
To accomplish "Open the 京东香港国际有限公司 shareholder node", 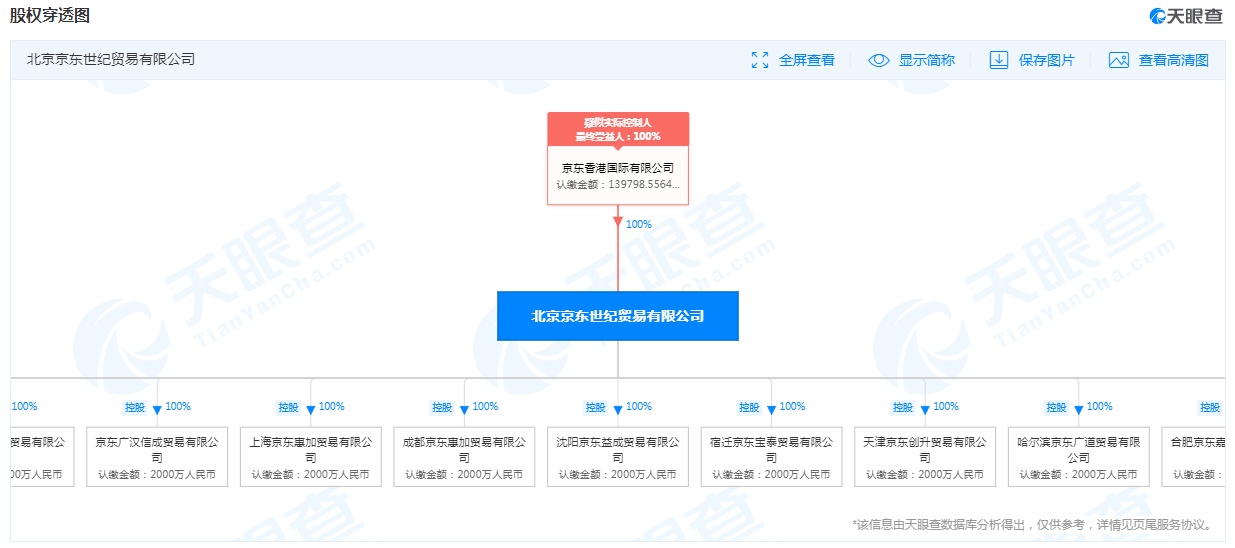I will pyautogui.click(x=617, y=176).
